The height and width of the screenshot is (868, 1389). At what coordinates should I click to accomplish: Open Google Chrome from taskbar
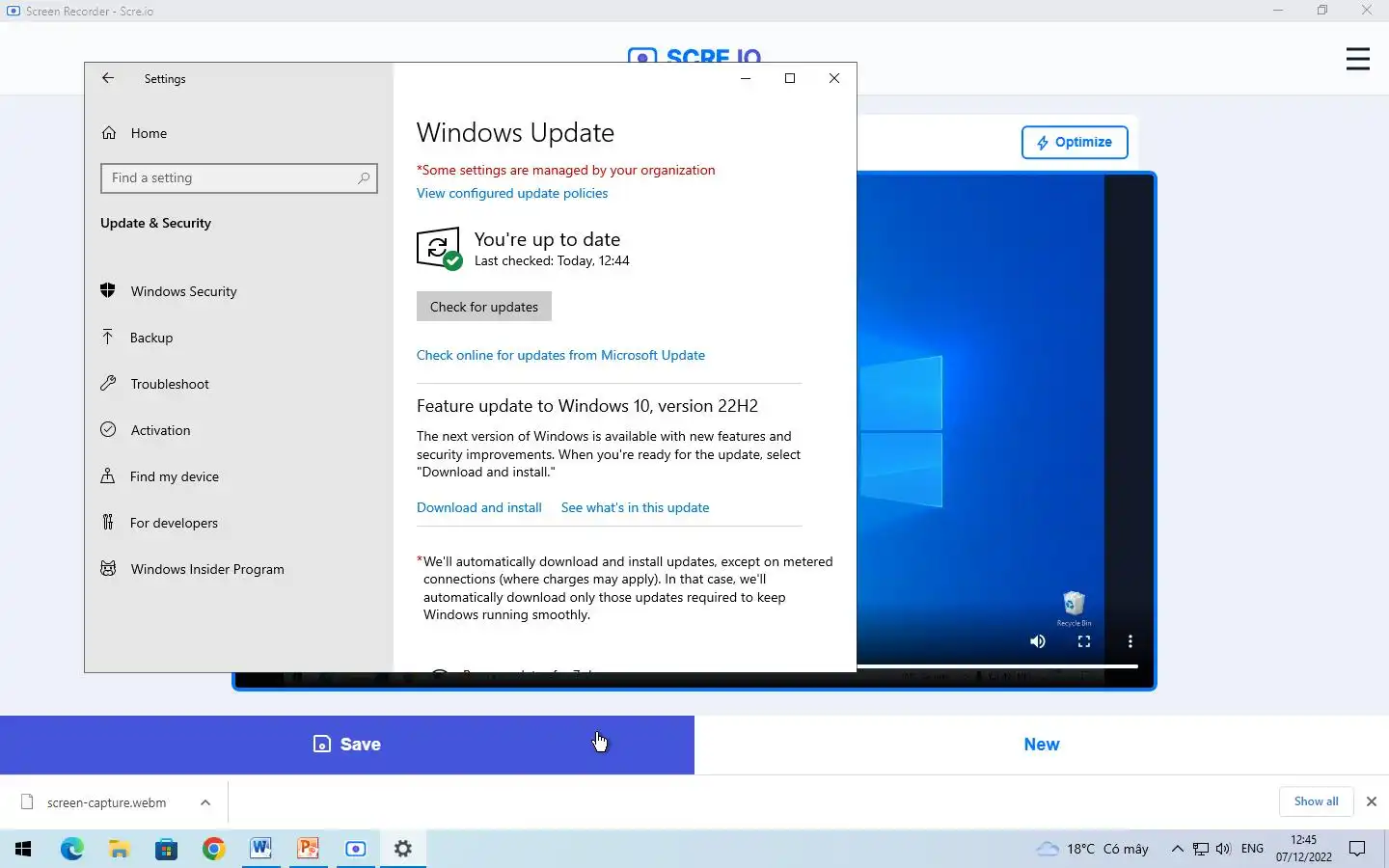pos(214,849)
